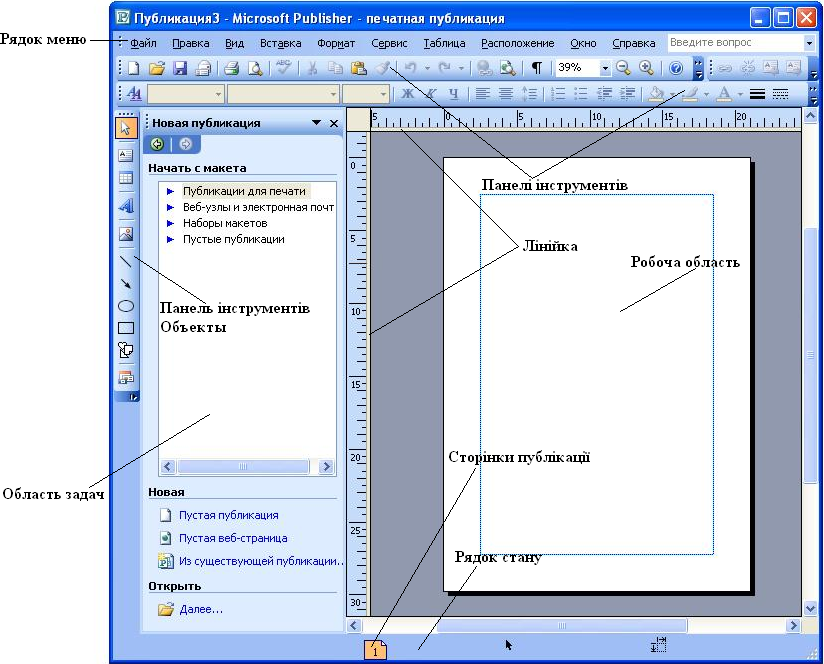
Task: Open the Design Gallery Object tool
Action: [126, 377]
